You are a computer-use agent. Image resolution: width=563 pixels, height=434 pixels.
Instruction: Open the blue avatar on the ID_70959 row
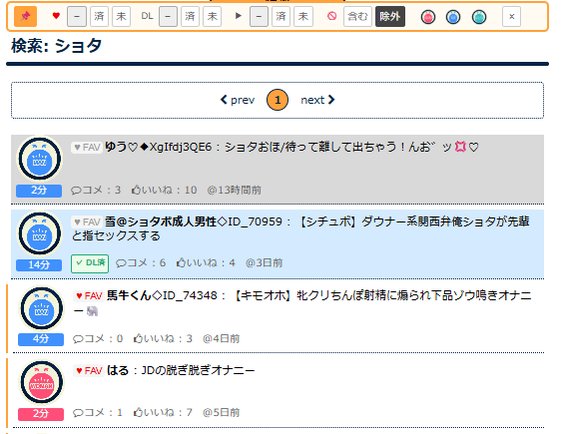point(40,233)
